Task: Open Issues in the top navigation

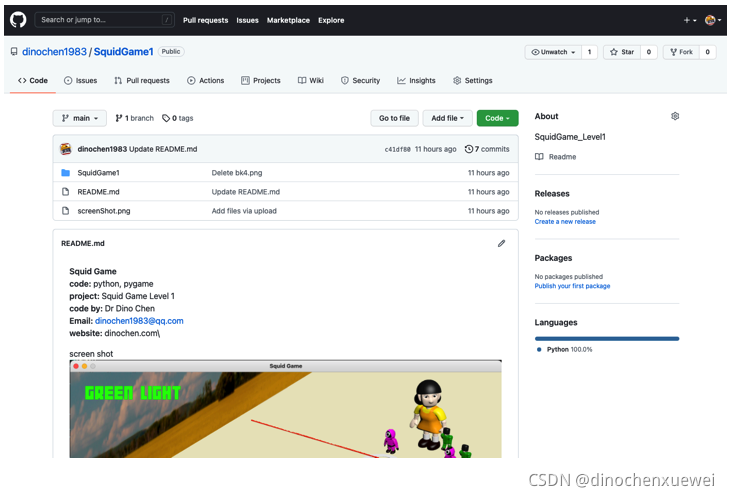Action: [247, 20]
